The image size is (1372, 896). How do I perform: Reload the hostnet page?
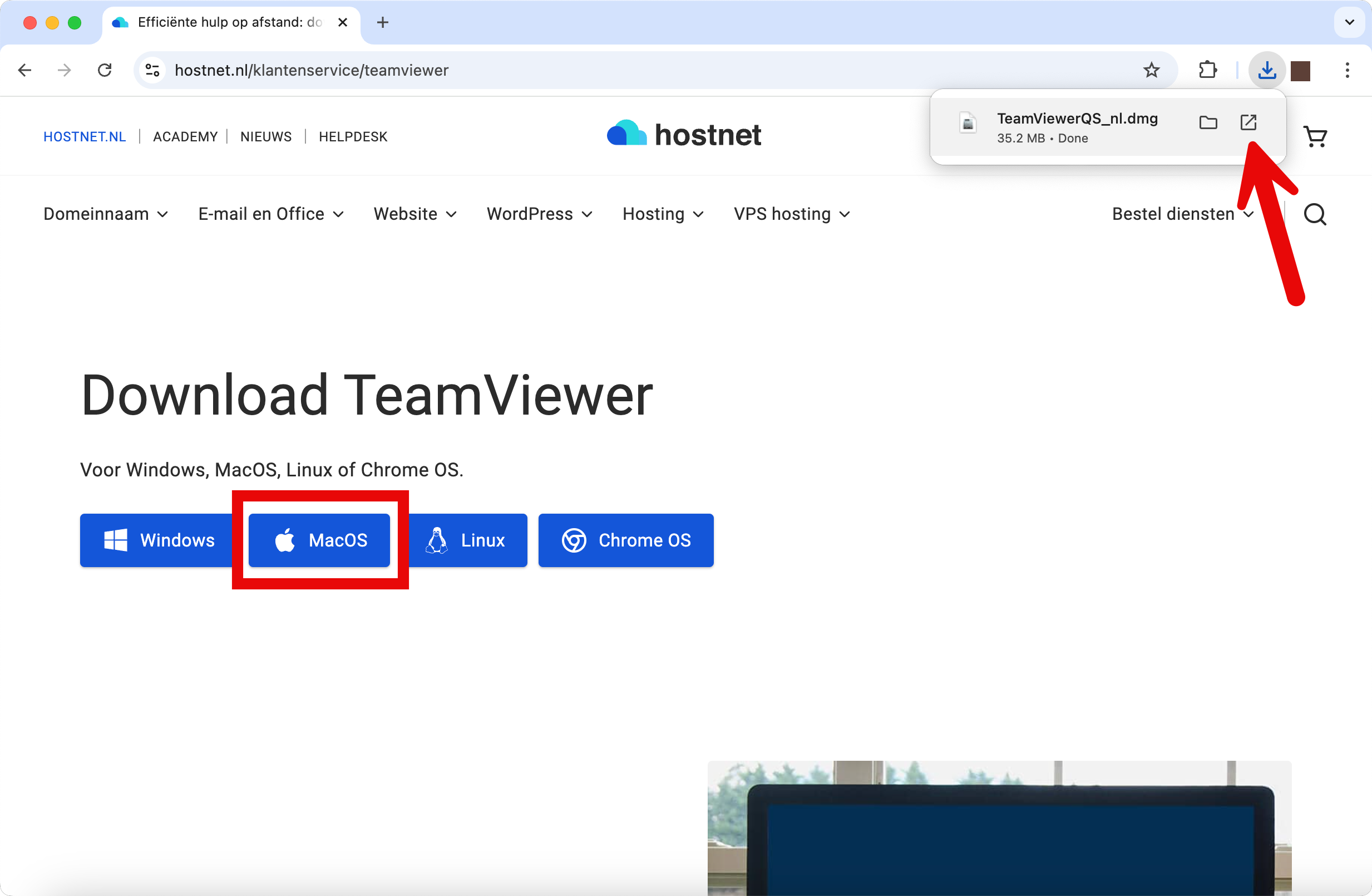105,70
